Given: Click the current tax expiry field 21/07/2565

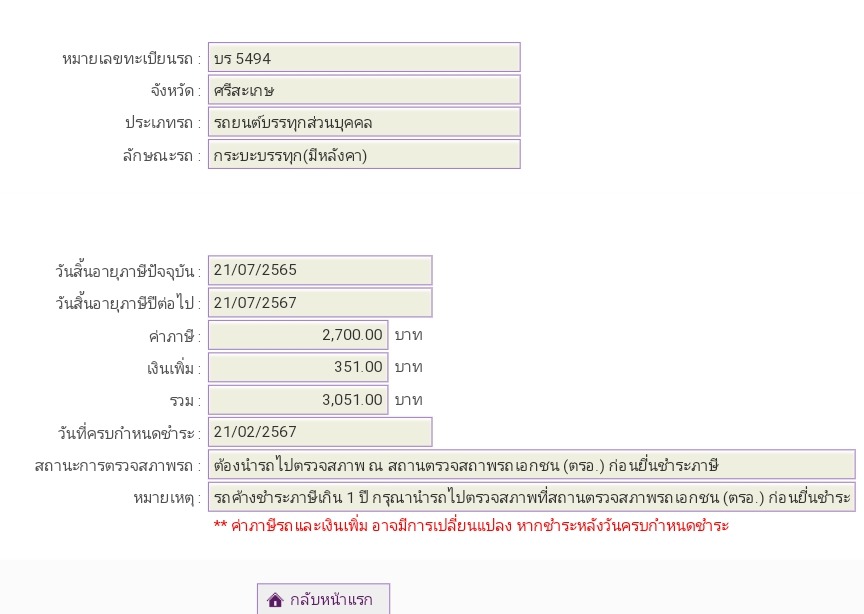Looking at the screenshot, I should (x=320, y=270).
